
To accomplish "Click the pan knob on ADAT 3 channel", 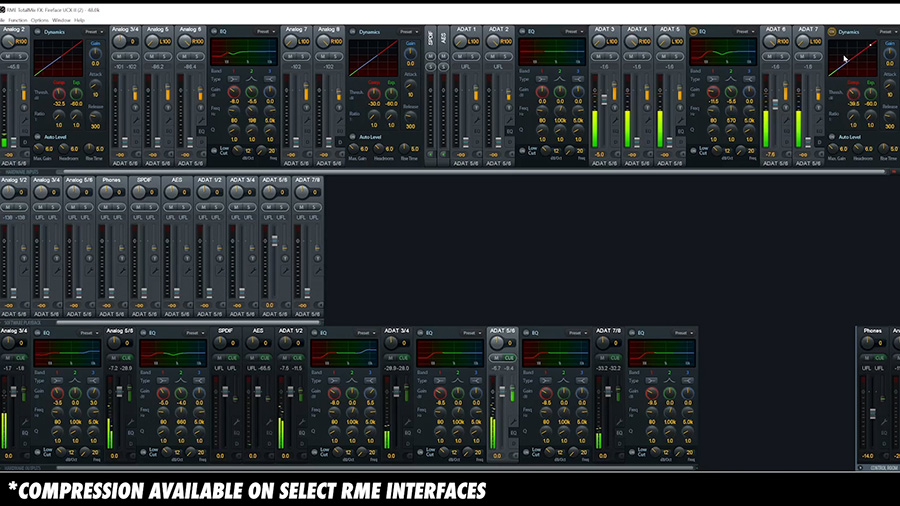I will [599, 41].
